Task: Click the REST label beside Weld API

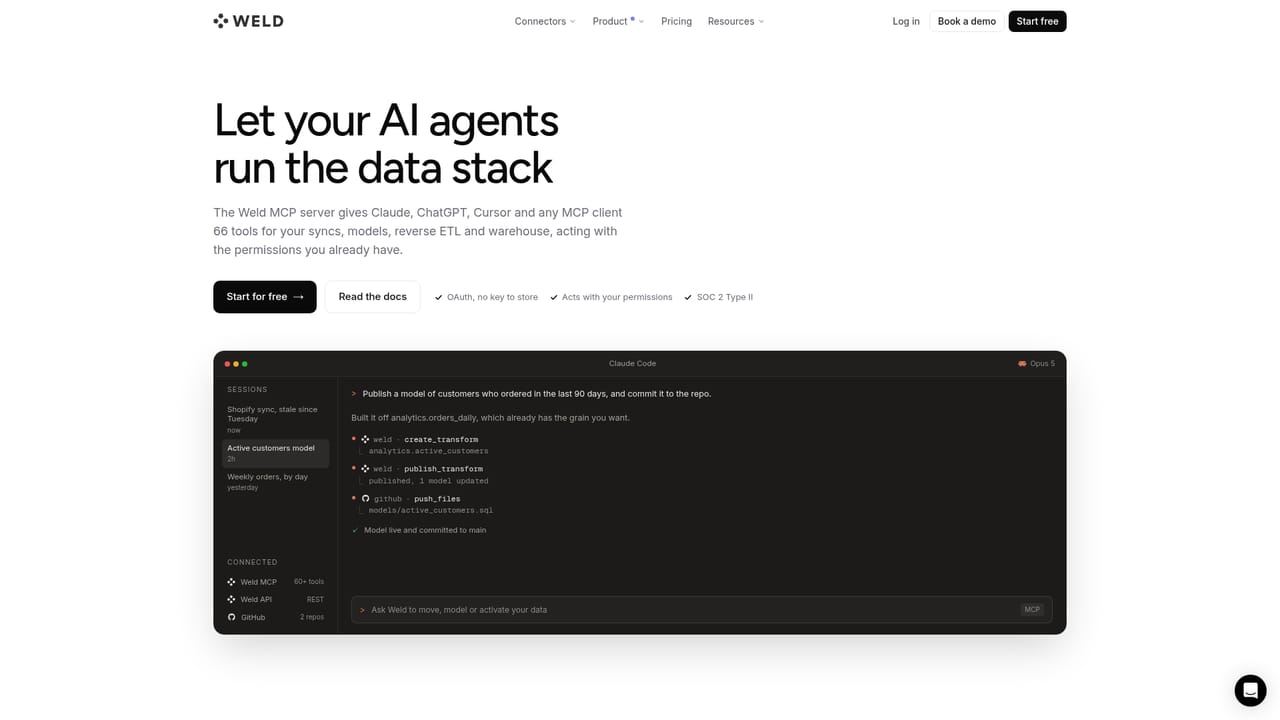Action: [315, 600]
